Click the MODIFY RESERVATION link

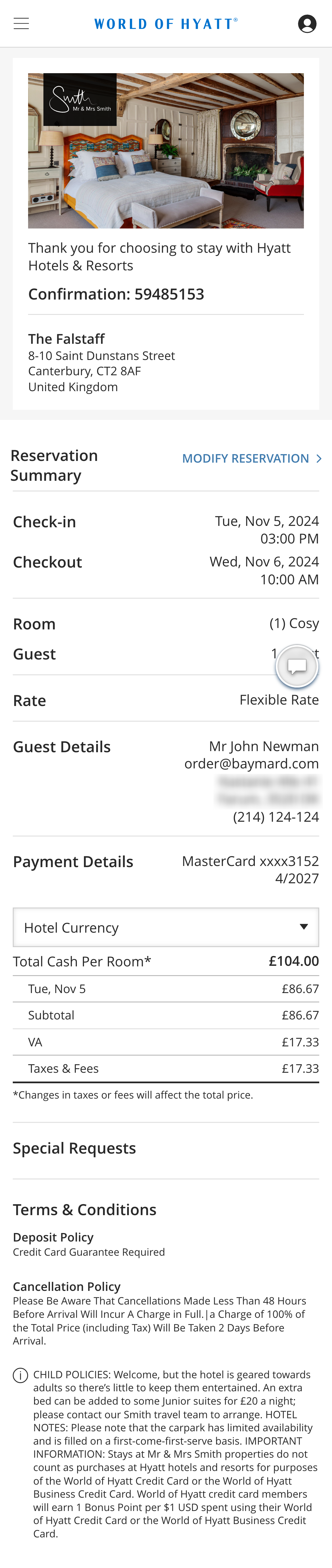pos(245,458)
